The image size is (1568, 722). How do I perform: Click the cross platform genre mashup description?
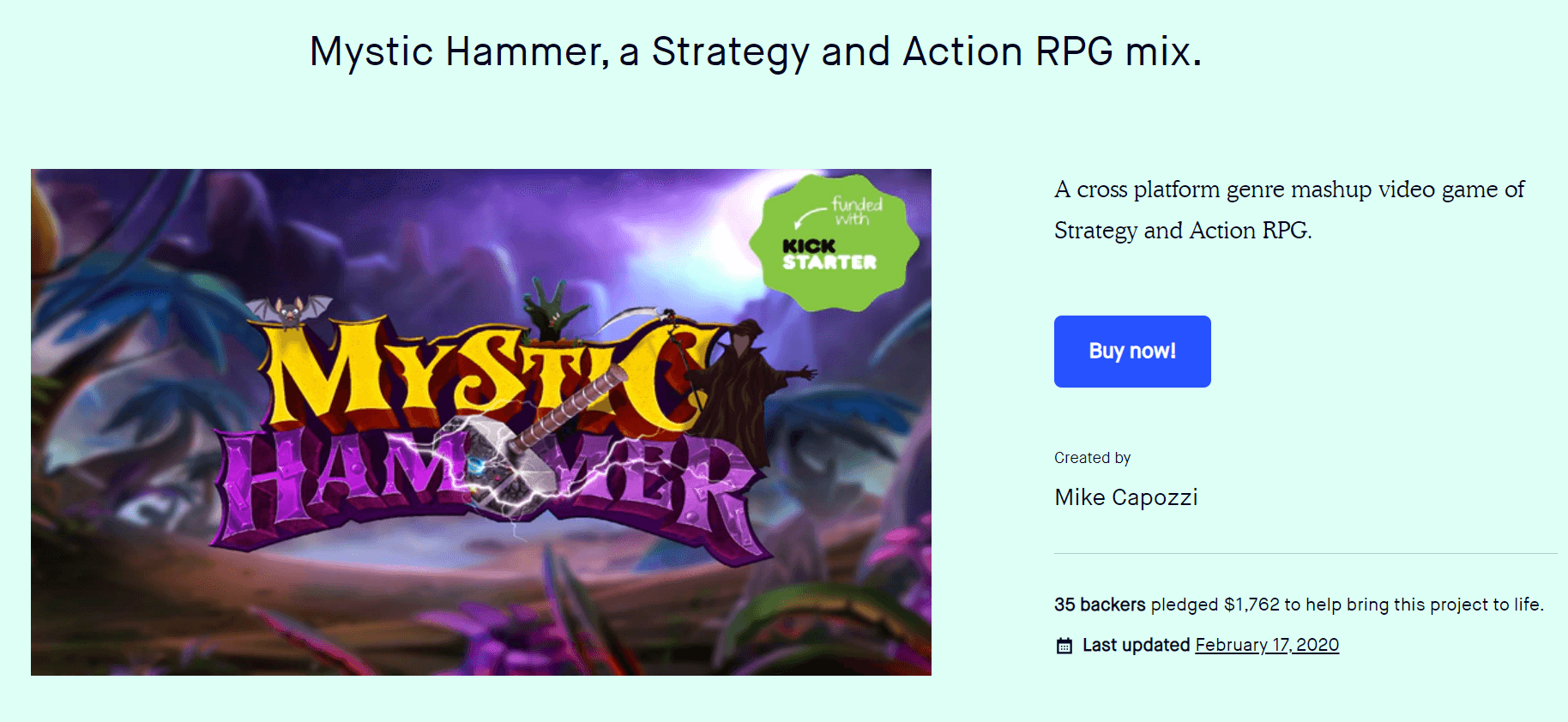click(1288, 209)
